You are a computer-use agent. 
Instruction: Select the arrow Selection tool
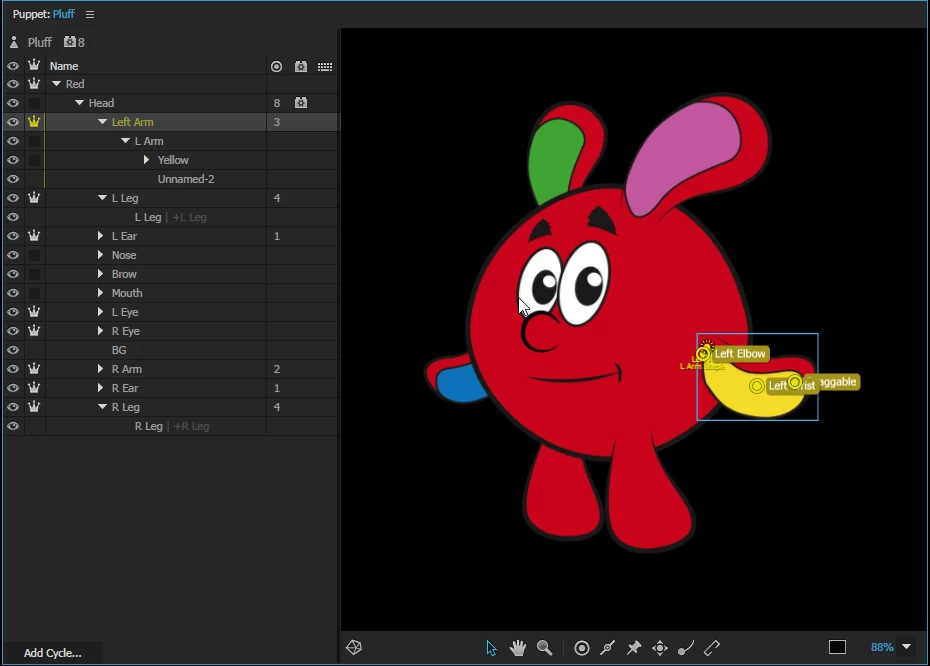pyautogui.click(x=491, y=648)
